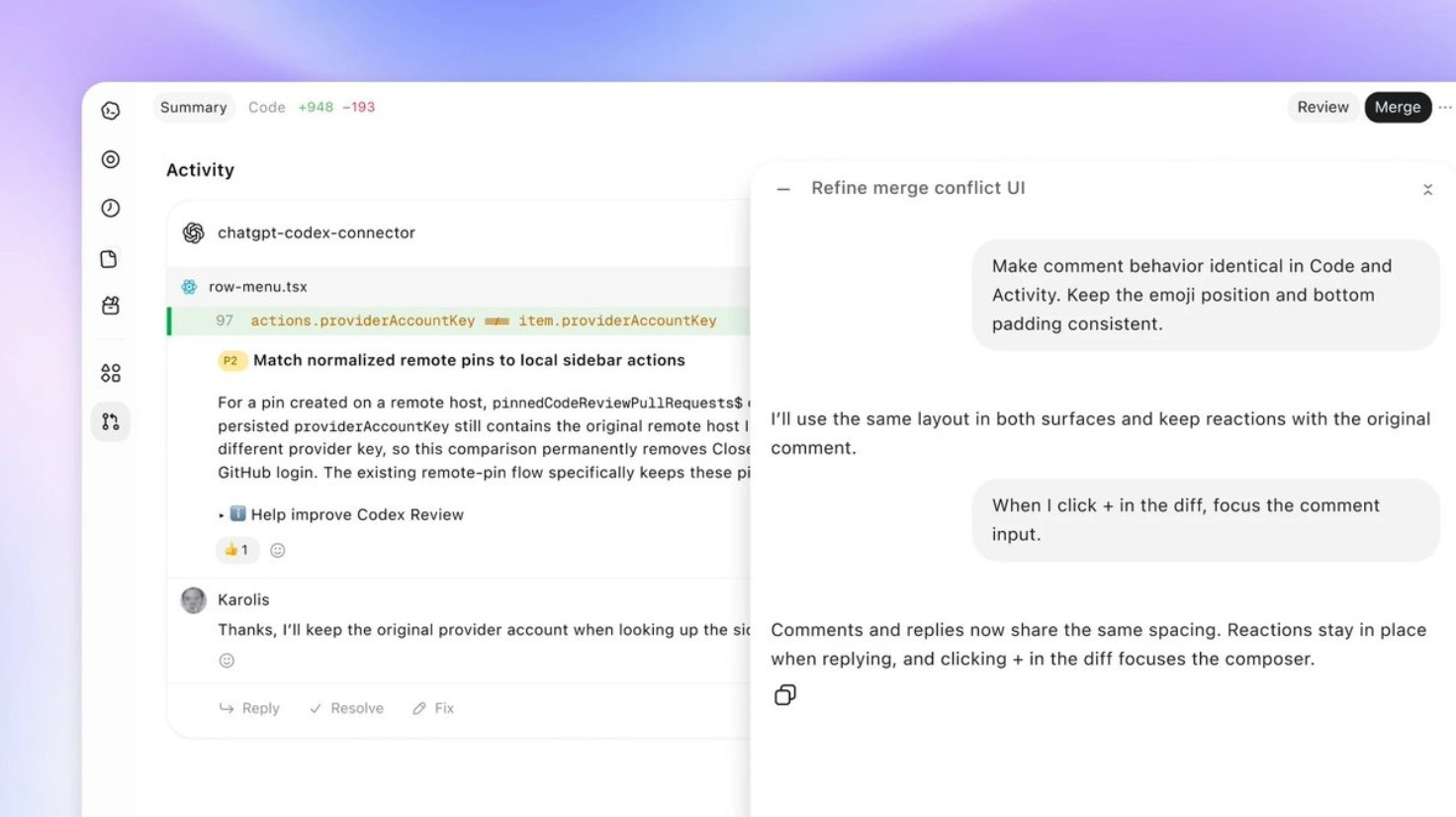1456x817 pixels.
Task: Switch to the Code tab
Action: pos(266,107)
